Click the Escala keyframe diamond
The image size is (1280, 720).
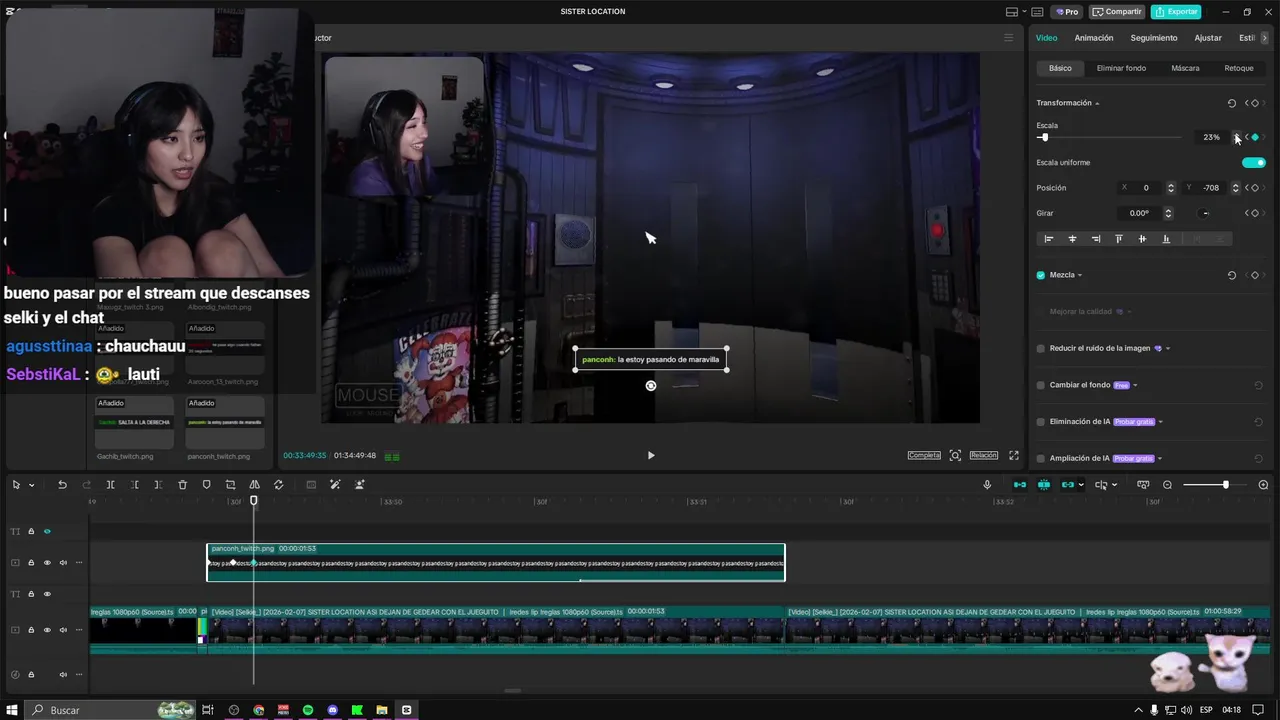(x=1255, y=137)
